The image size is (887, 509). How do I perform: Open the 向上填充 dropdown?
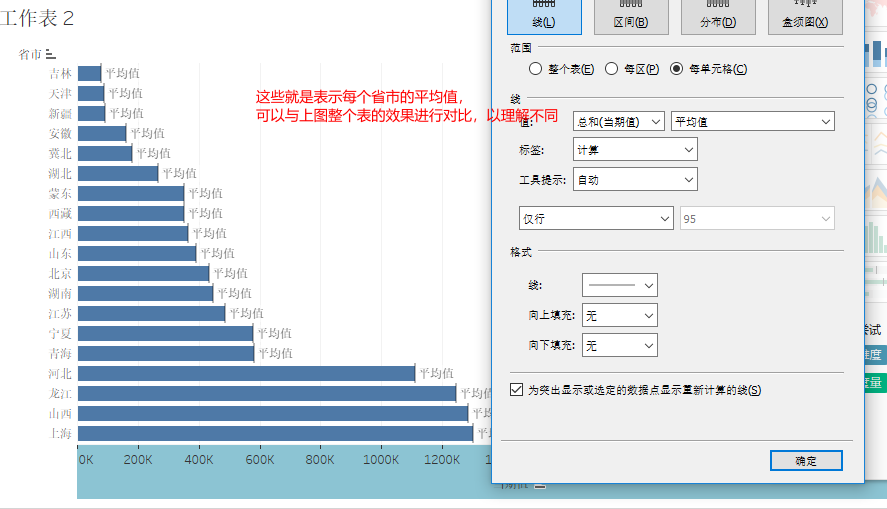(619, 316)
